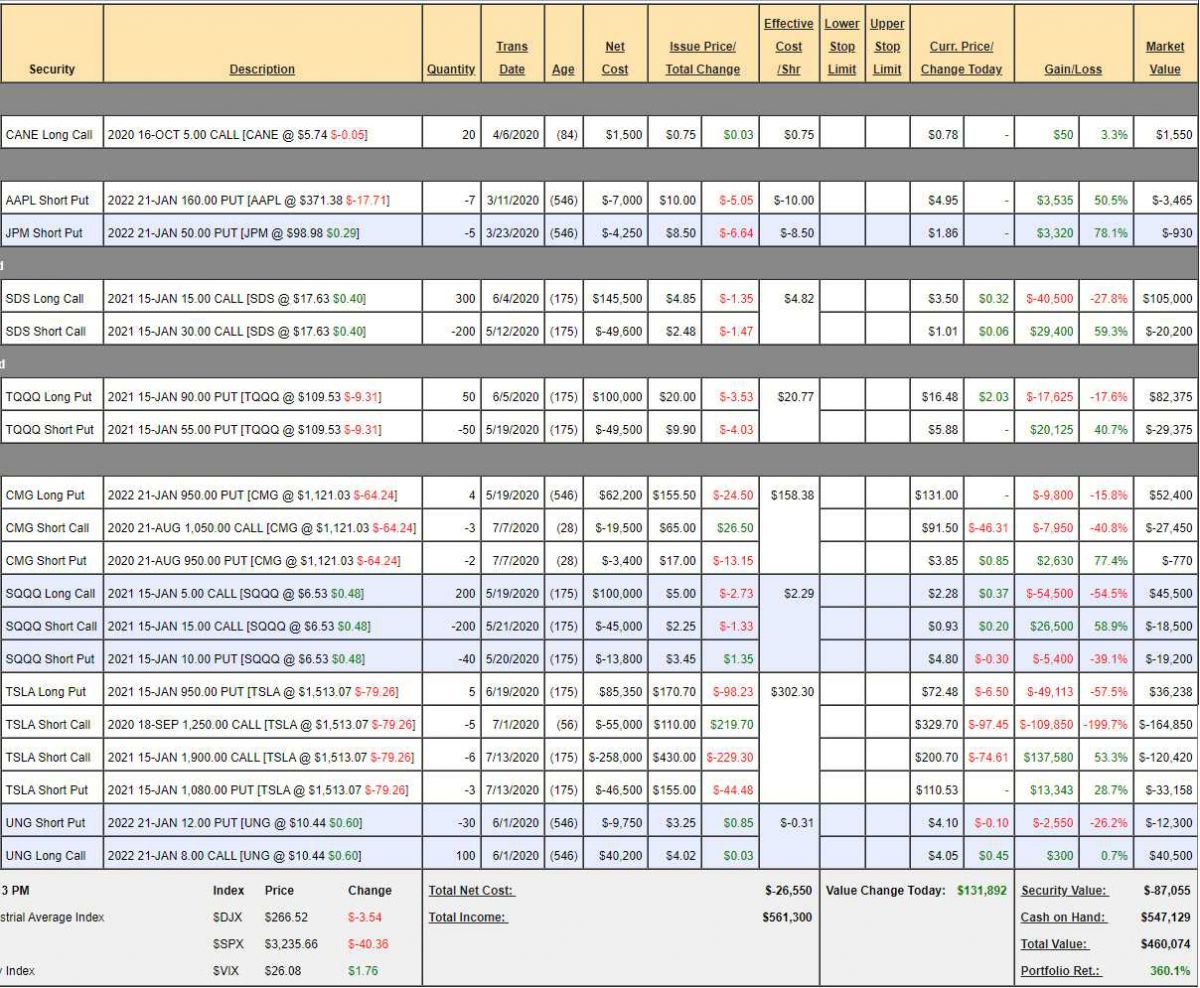
Task: Open the Cash on Hand link
Action: click(x=1063, y=917)
